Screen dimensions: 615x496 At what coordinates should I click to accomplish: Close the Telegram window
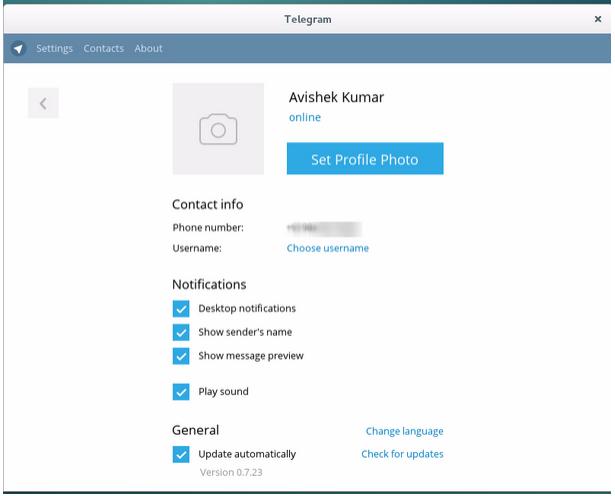tap(598, 18)
